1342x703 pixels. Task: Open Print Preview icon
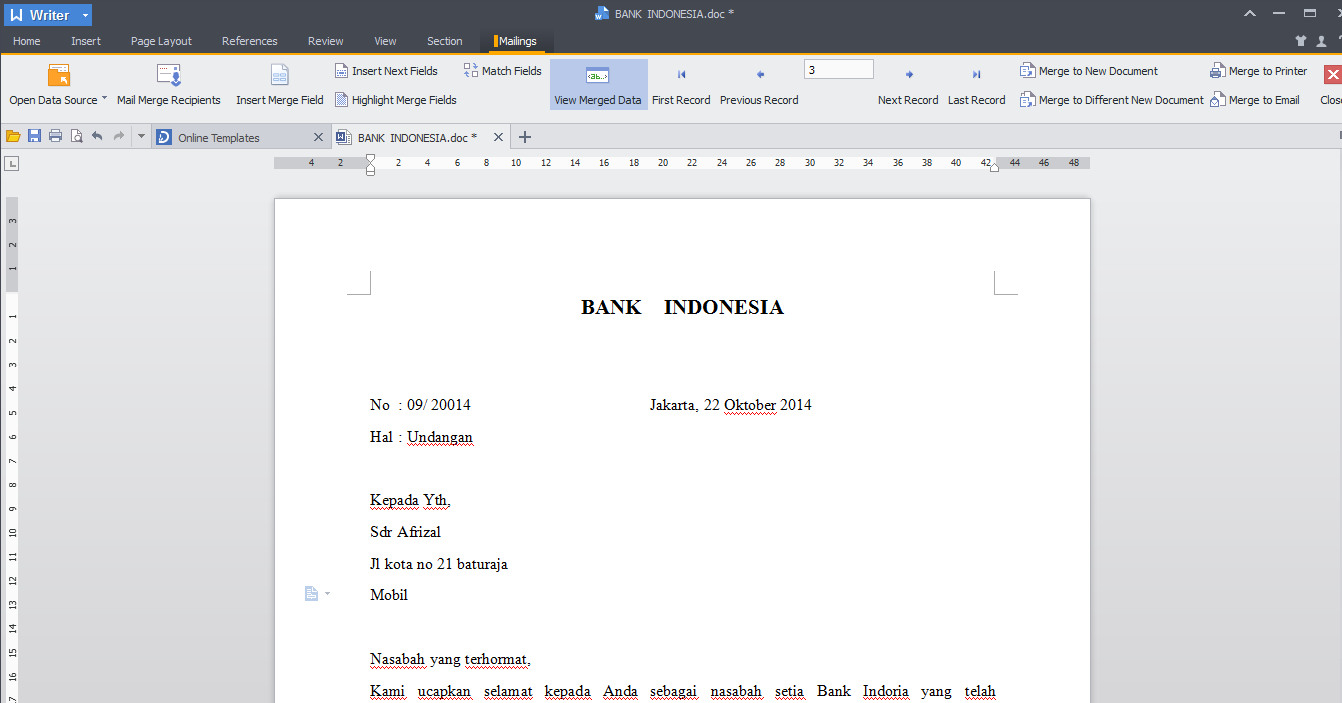pos(76,136)
